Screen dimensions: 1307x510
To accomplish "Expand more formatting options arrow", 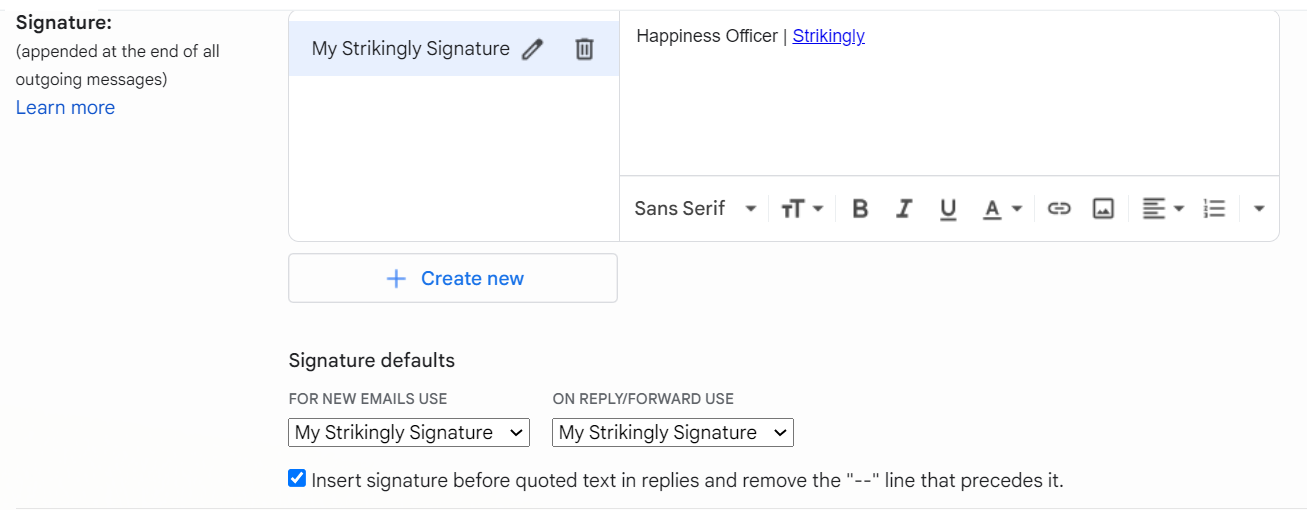I will [1259, 209].
